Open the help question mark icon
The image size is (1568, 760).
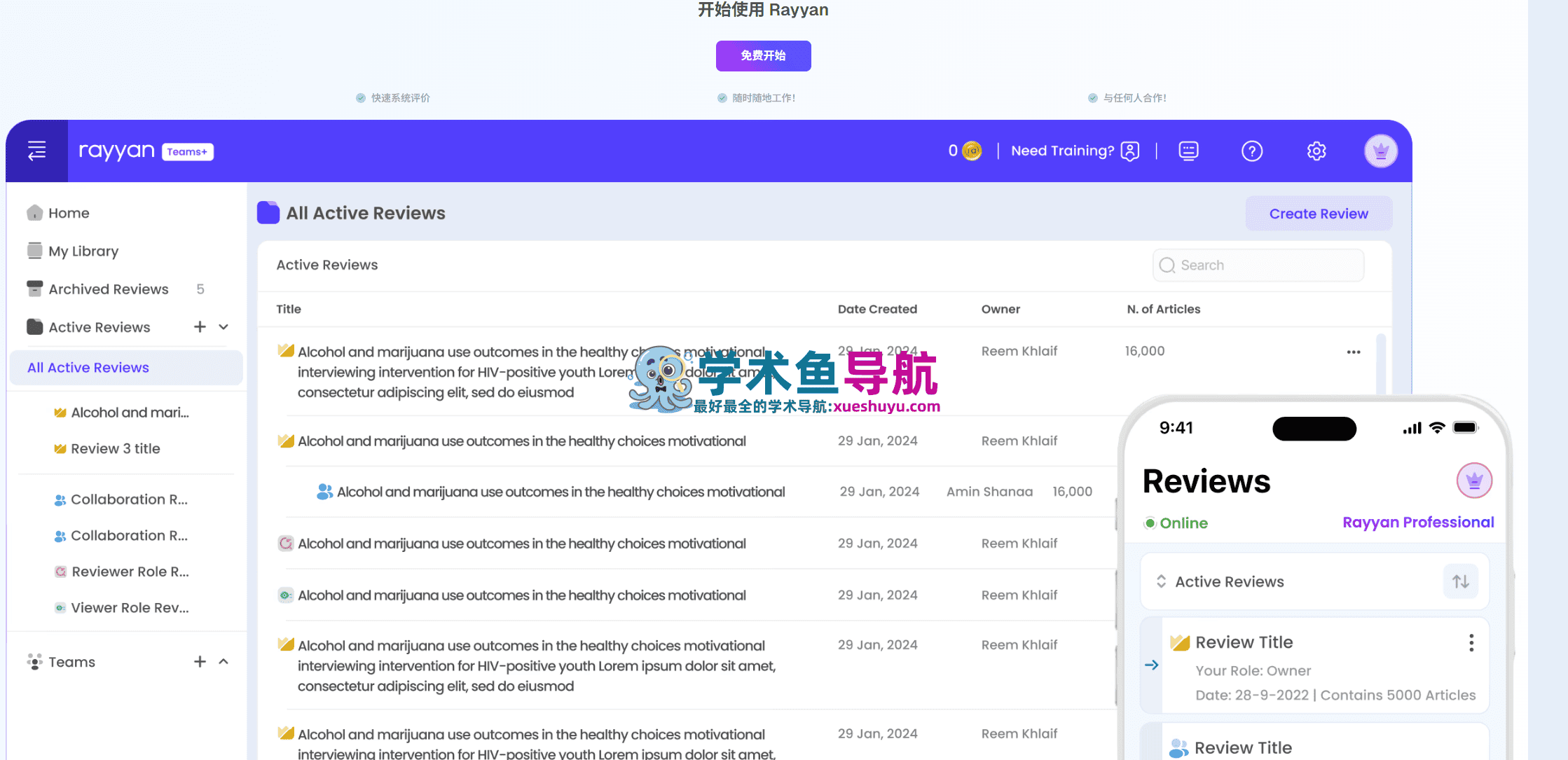pos(1251,151)
